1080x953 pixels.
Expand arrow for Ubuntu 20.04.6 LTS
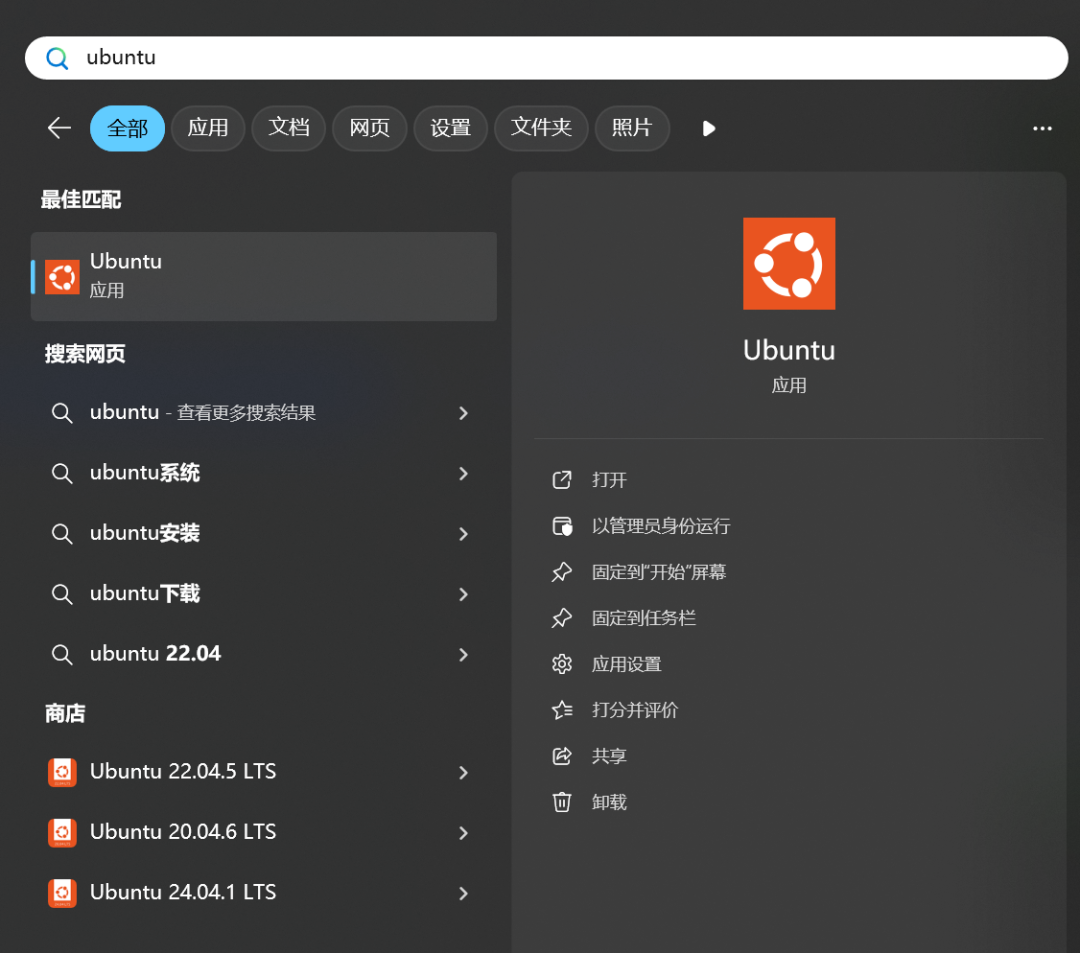pyautogui.click(x=464, y=833)
